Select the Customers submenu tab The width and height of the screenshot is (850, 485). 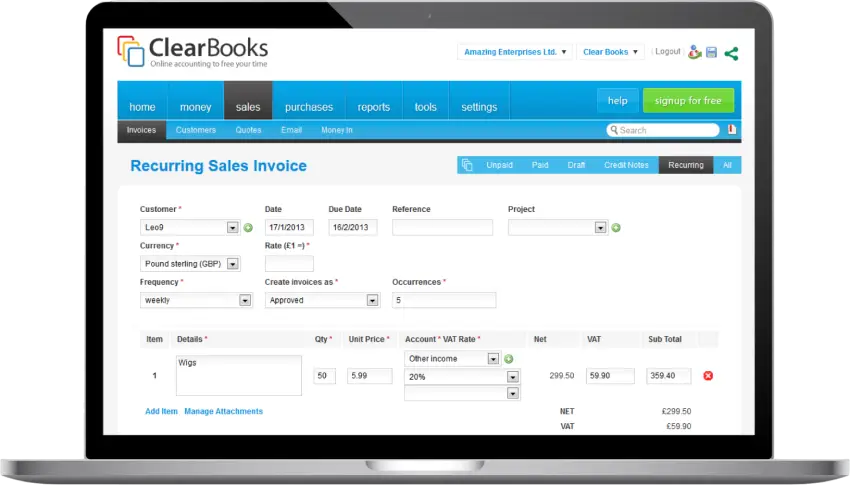[196, 130]
